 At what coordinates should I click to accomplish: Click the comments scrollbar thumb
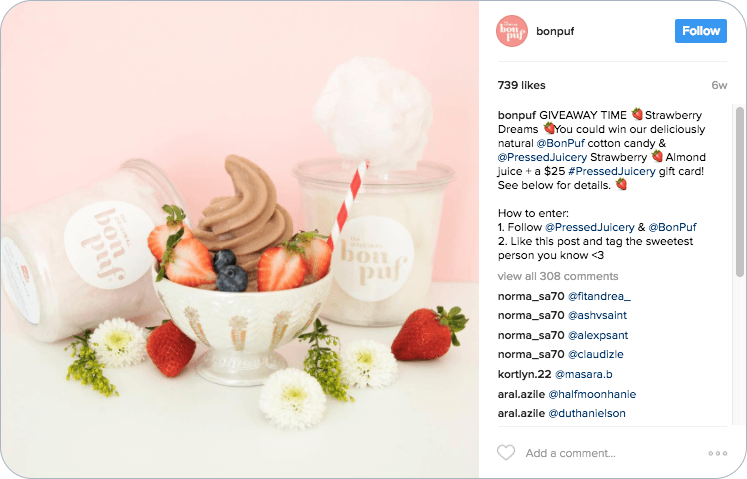click(x=739, y=192)
